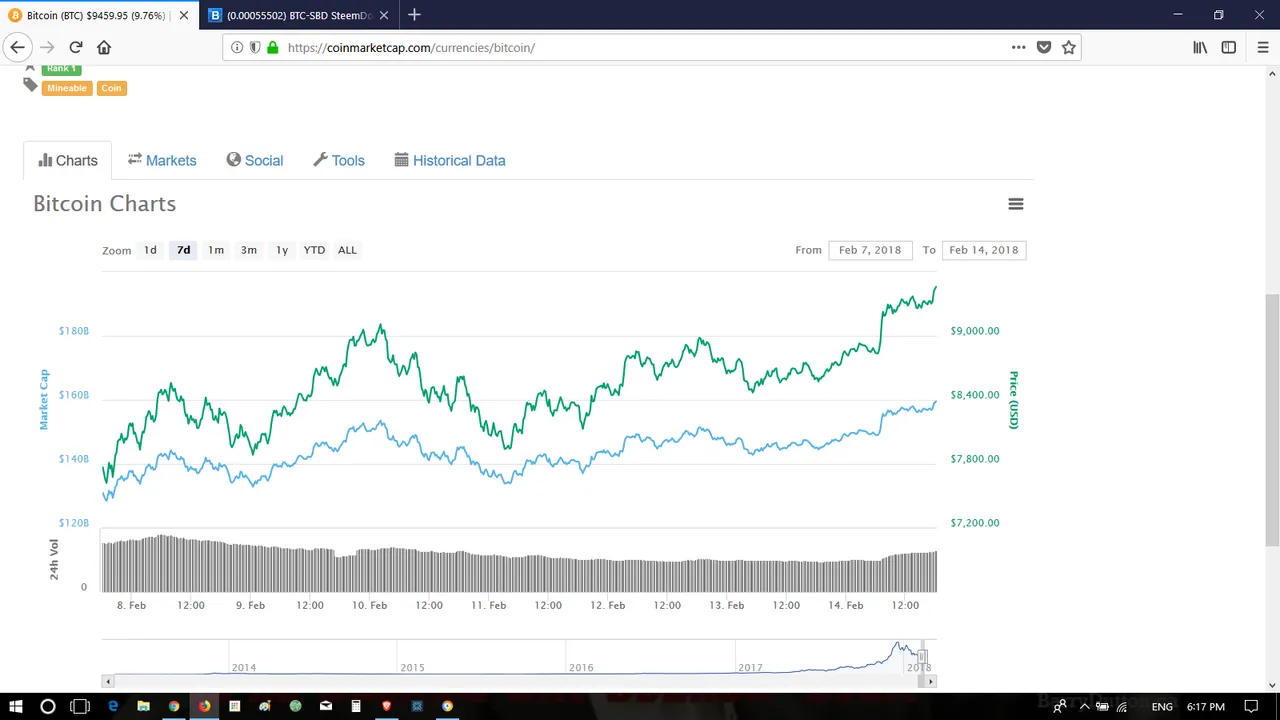The height and width of the screenshot is (720, 1280).
Task: Set chart zoom to YTD
Action: pyautogui.click(x=314, y=250)
